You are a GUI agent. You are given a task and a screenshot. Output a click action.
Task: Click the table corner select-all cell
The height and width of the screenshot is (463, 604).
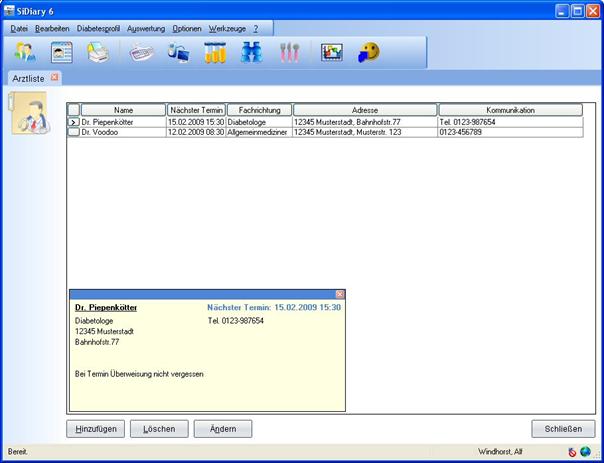click(x=74, y=110)
